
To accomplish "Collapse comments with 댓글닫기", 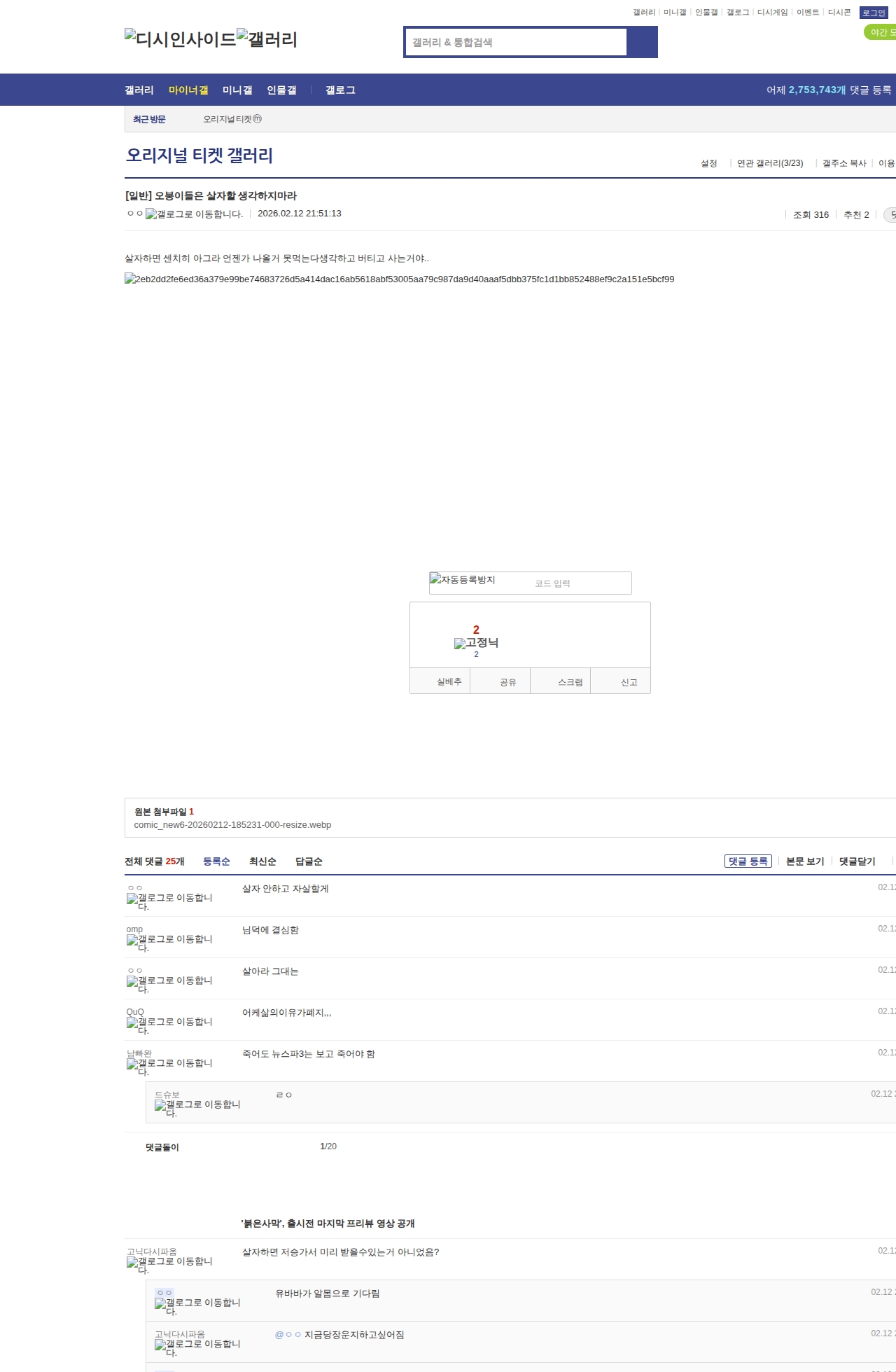I will point(857,861).
